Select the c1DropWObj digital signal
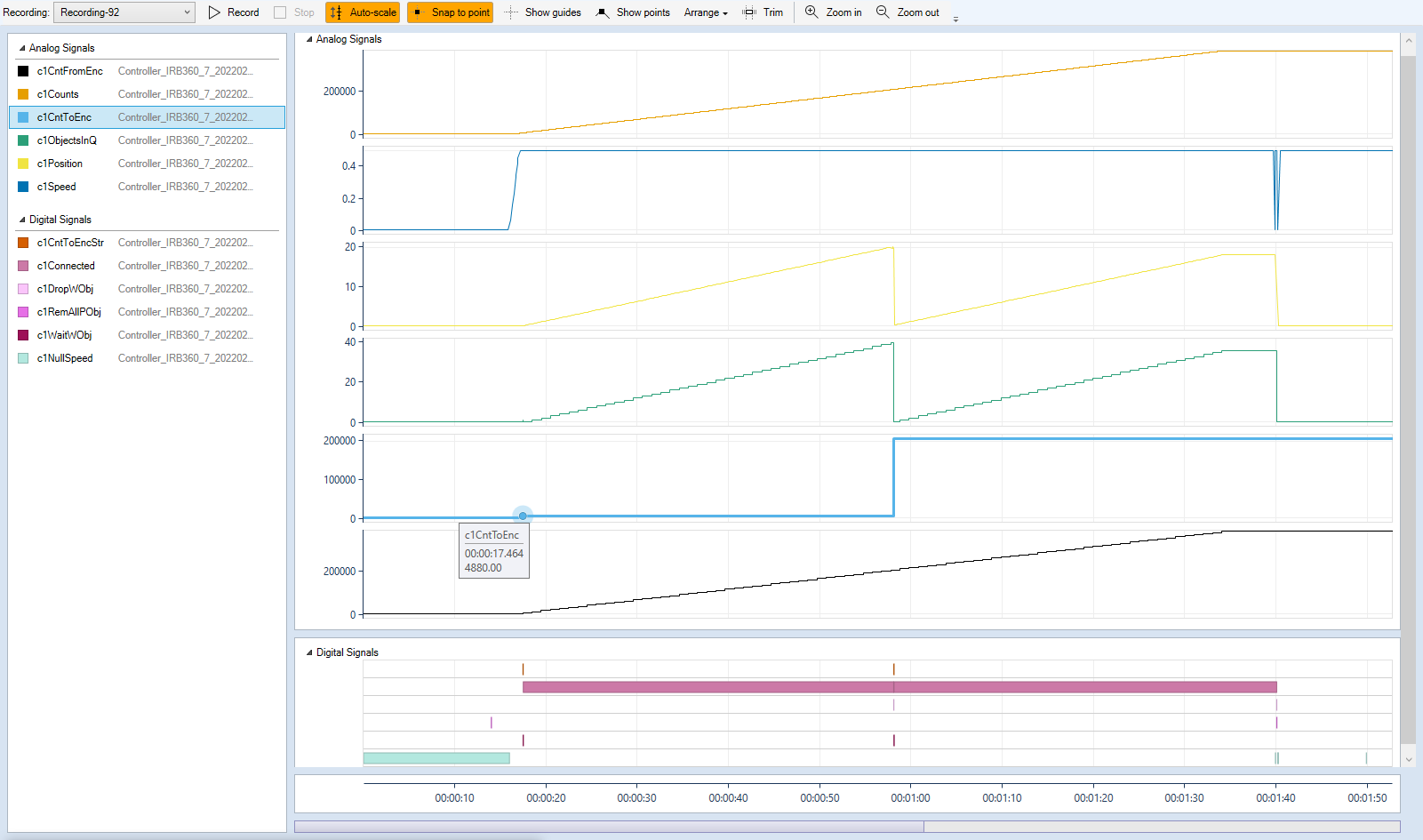This screenshot has width=1423, height=840. 147,289
